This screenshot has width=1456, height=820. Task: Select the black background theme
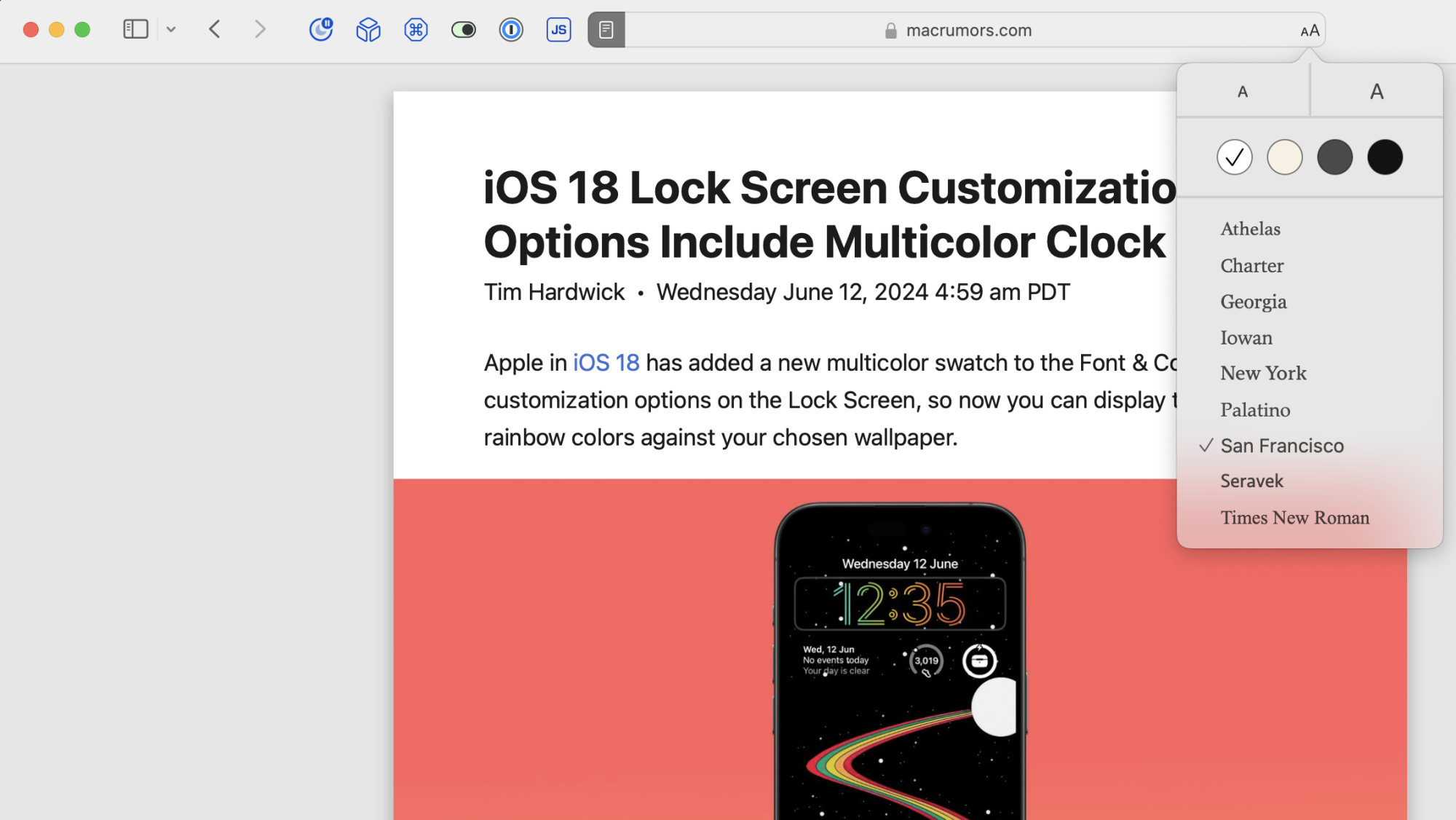pos(1385,157)
